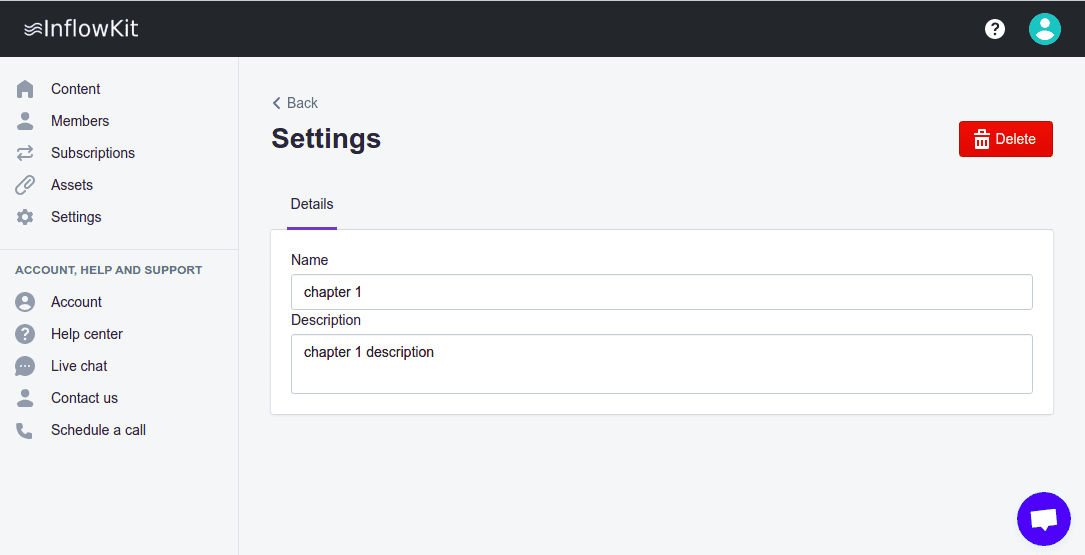Viewport: 1085px width, 555px height.
Task: Click the Members person icon
Action: [25, 121]
